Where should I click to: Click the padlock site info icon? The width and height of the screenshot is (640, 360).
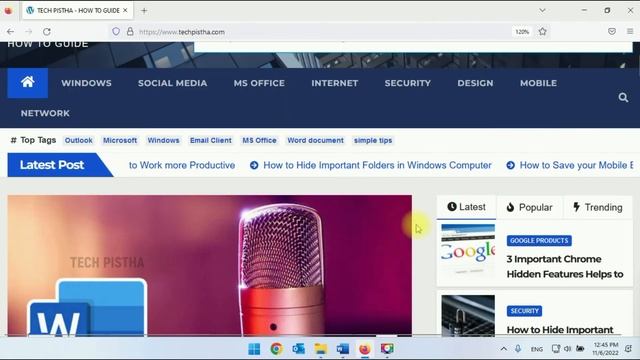130,31
